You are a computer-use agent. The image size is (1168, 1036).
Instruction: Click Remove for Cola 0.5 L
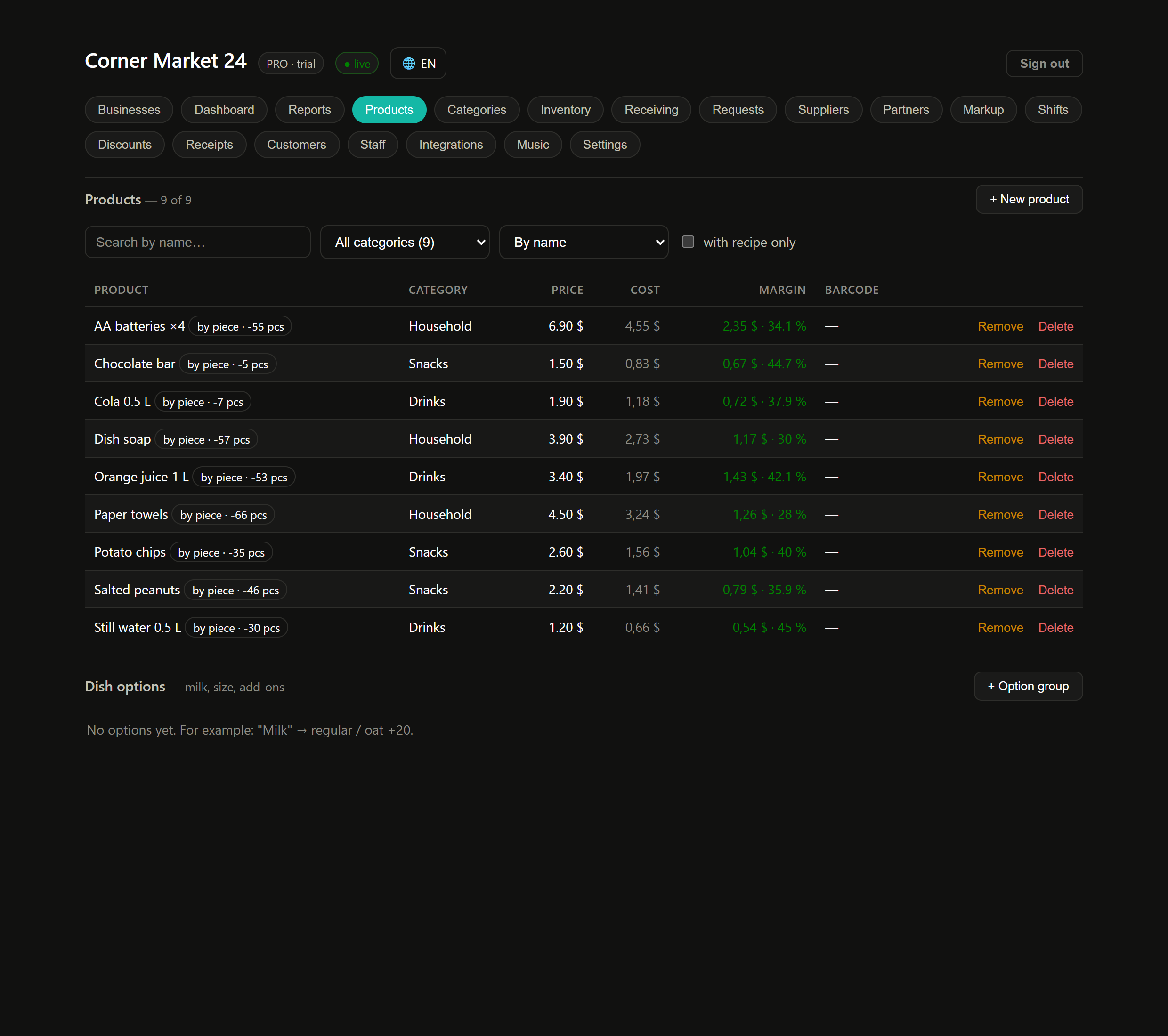click(x=1000, y=402)
